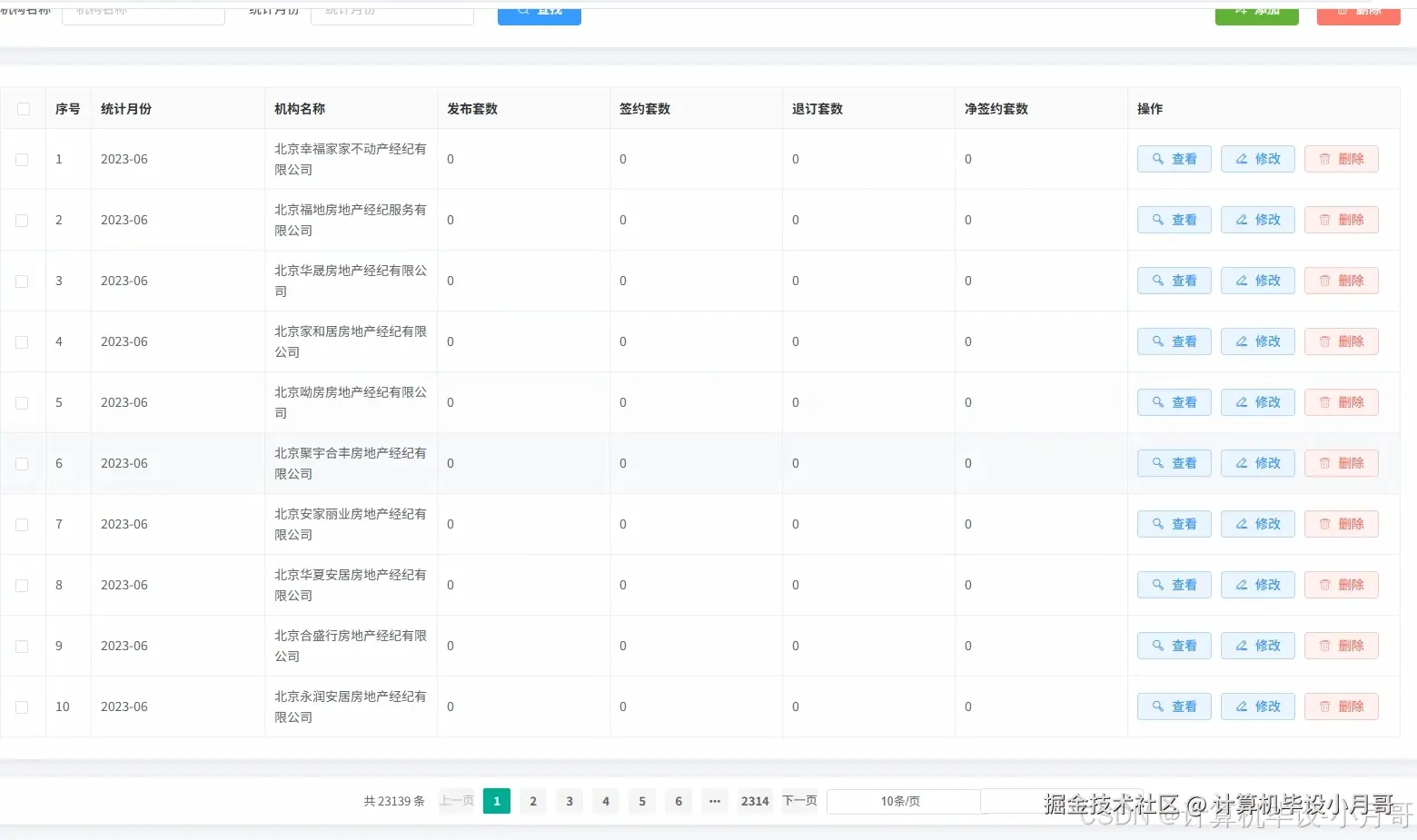Click the 下一页 next page button

(798, 801)
